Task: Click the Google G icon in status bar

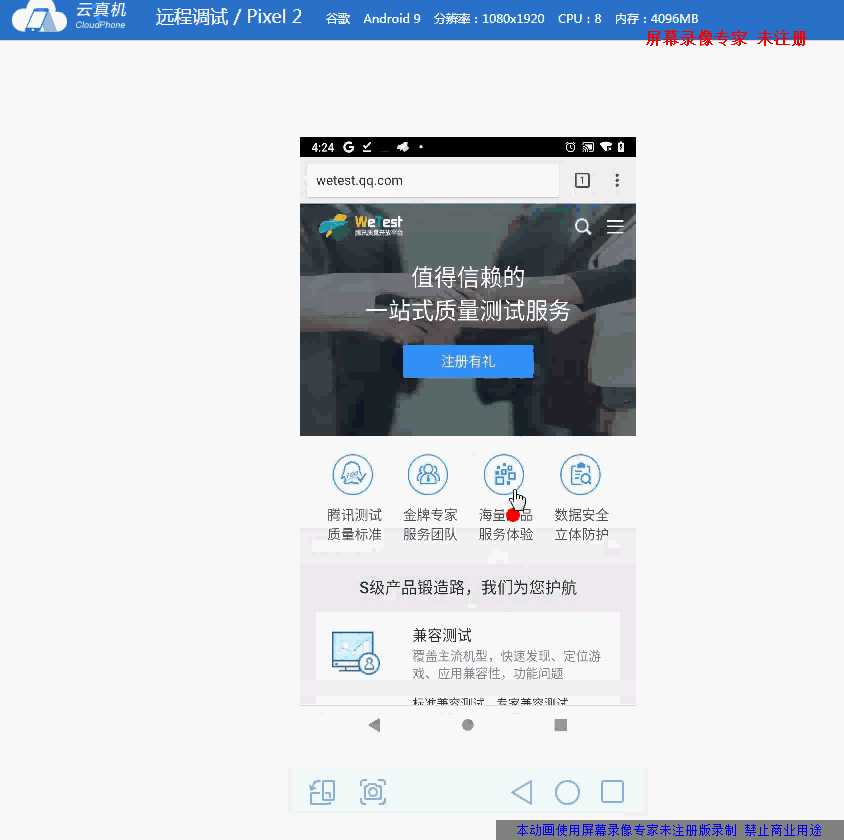Action: click(x=349, y=147)
